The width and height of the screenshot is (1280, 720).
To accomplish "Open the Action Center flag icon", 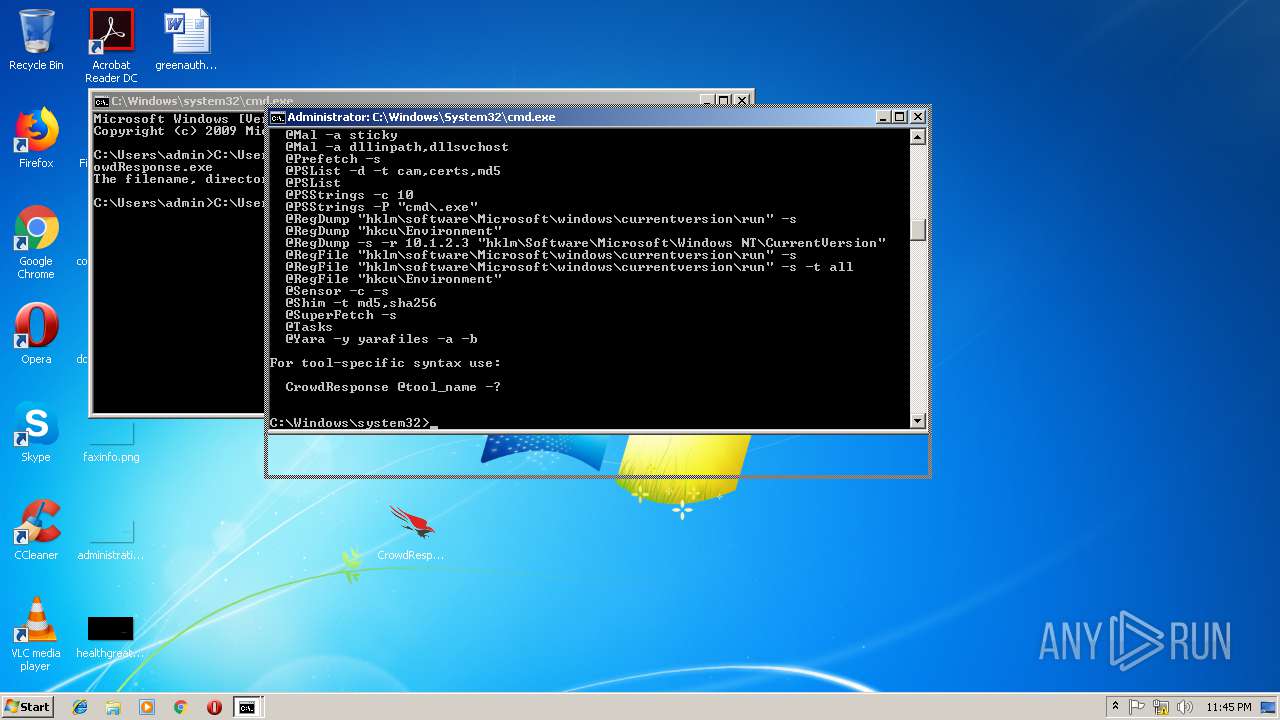I will pos(1138,707).
